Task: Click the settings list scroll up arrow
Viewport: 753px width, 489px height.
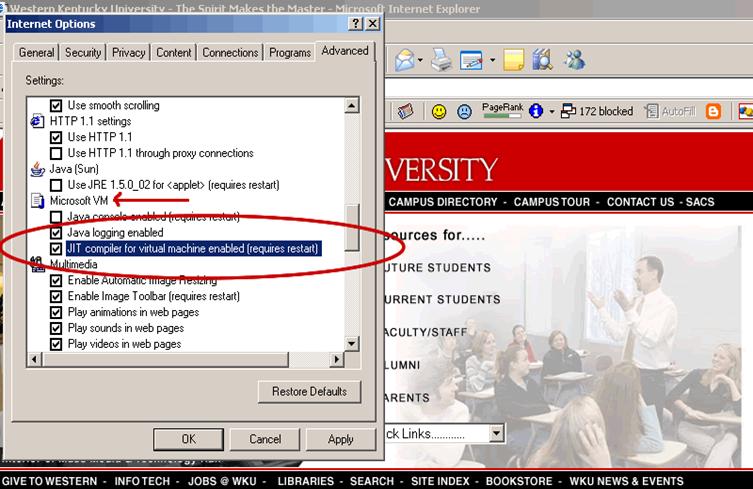Action: 352,105
